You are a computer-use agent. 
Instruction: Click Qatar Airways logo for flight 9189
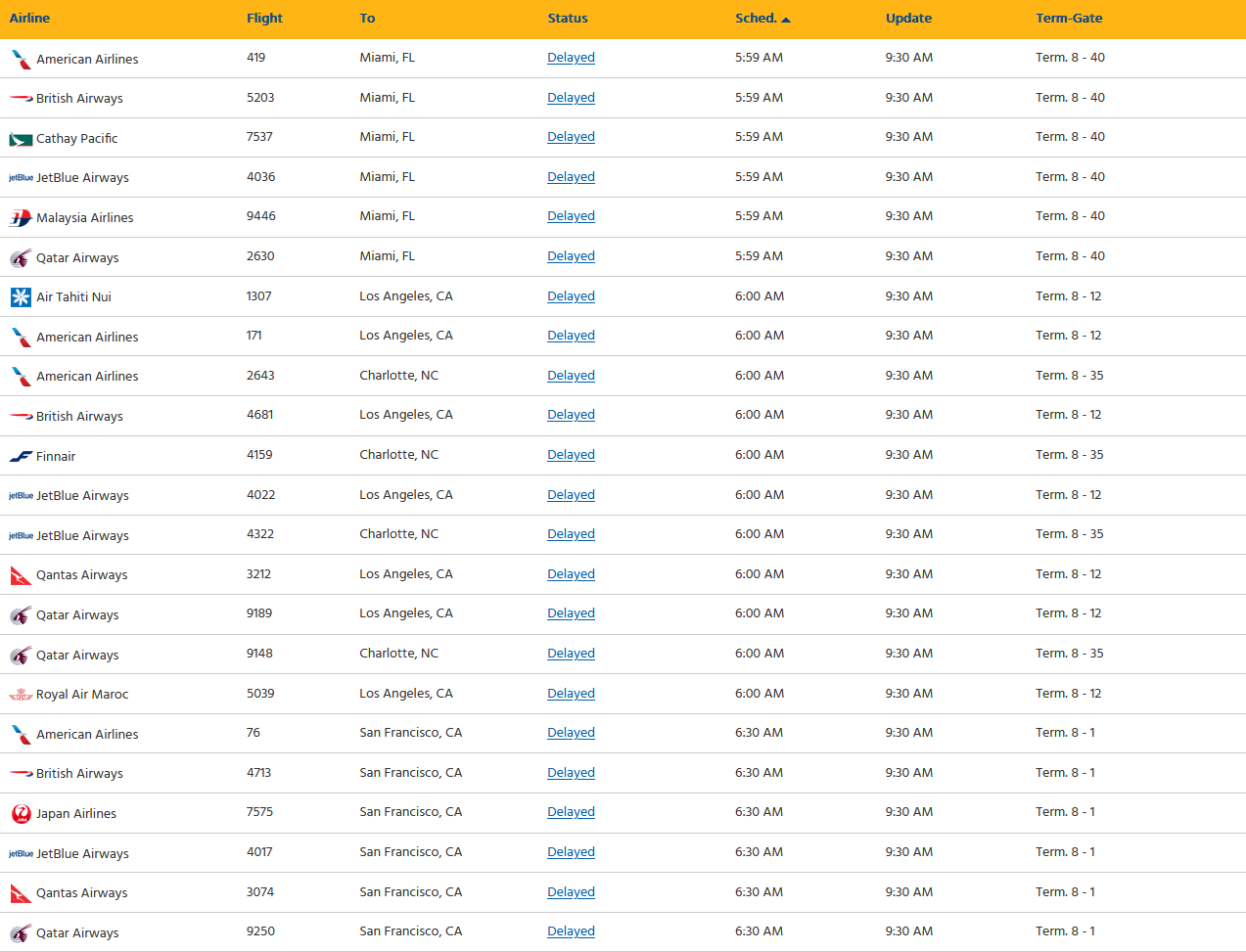pyautogui.click(x=21, y=615)
